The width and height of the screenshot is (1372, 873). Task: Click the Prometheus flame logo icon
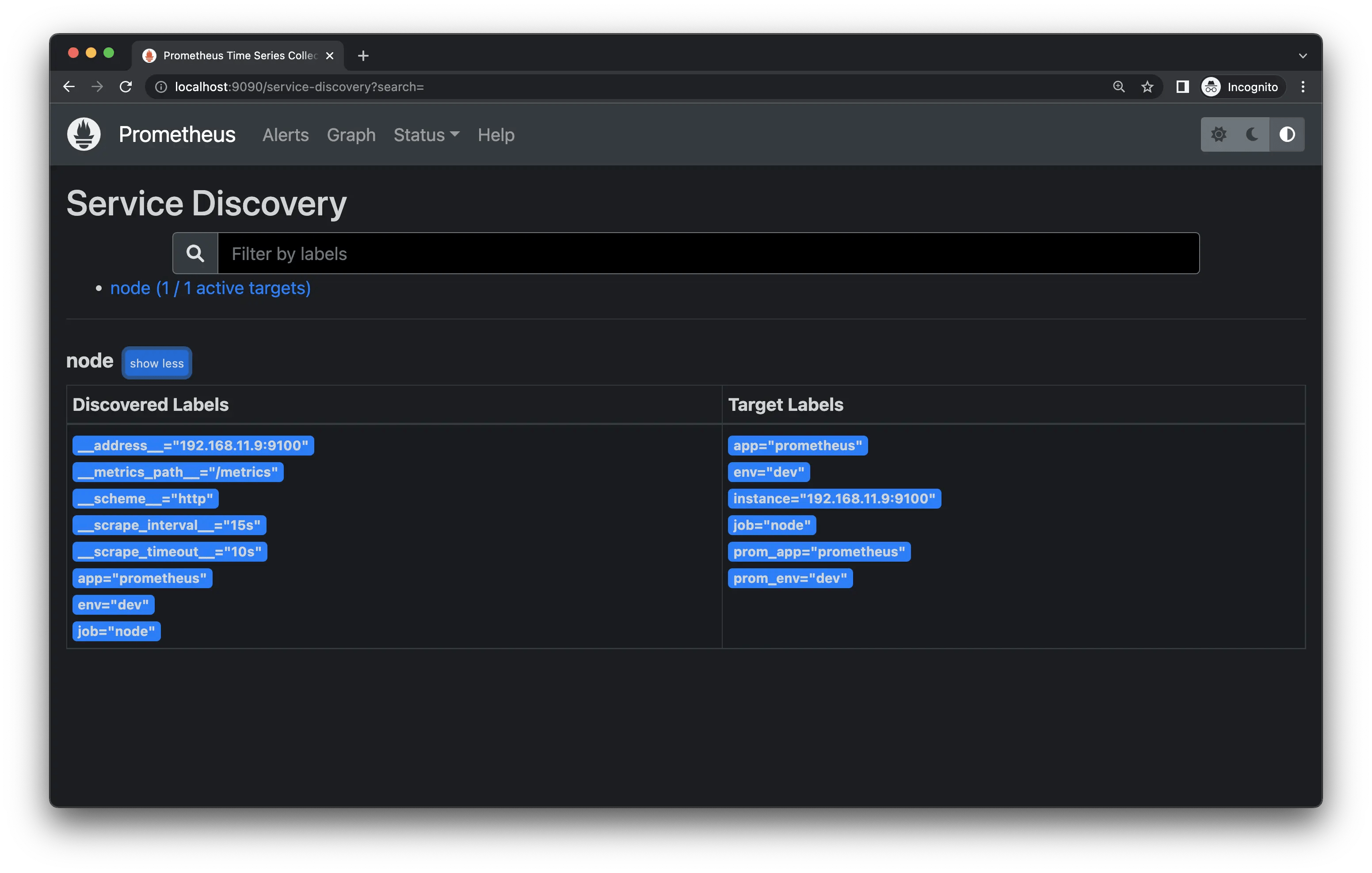pos(84,134)
